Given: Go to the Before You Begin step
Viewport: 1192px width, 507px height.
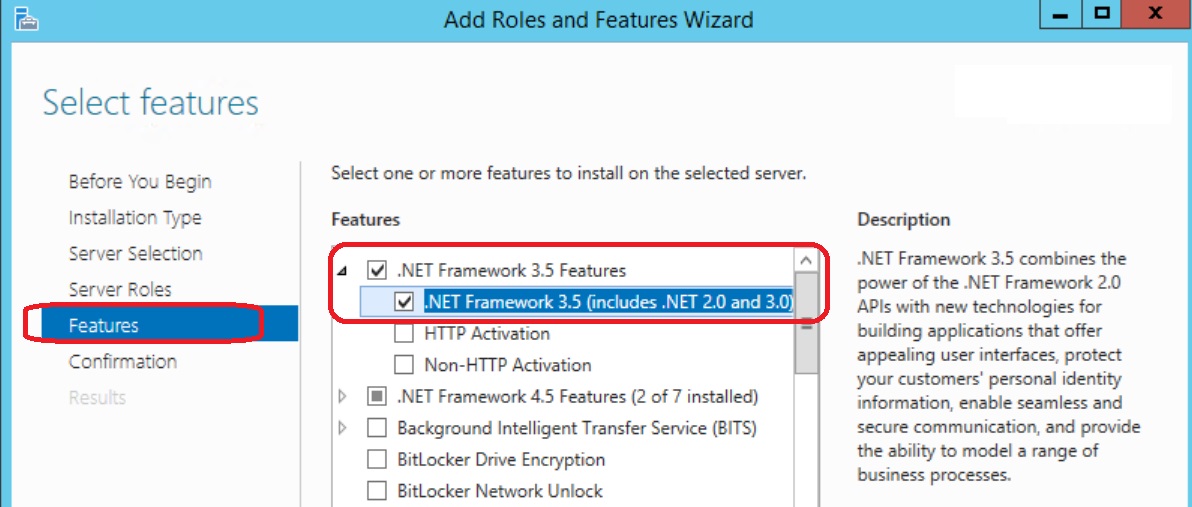Looking at the screenshot, I should [x=140, y=182].
